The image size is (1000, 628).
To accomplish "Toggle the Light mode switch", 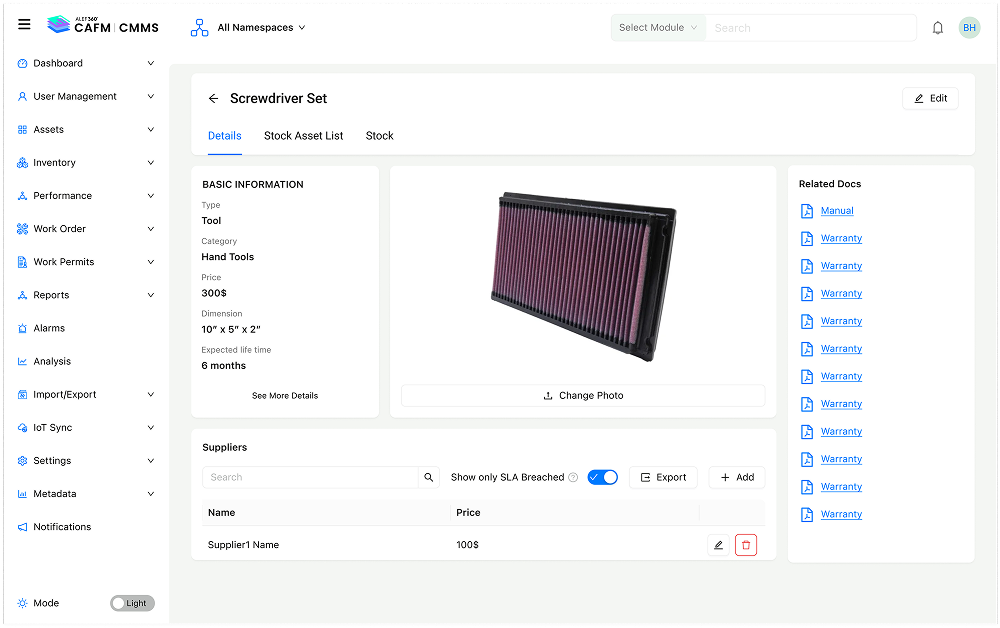I will tap(132, 603).
